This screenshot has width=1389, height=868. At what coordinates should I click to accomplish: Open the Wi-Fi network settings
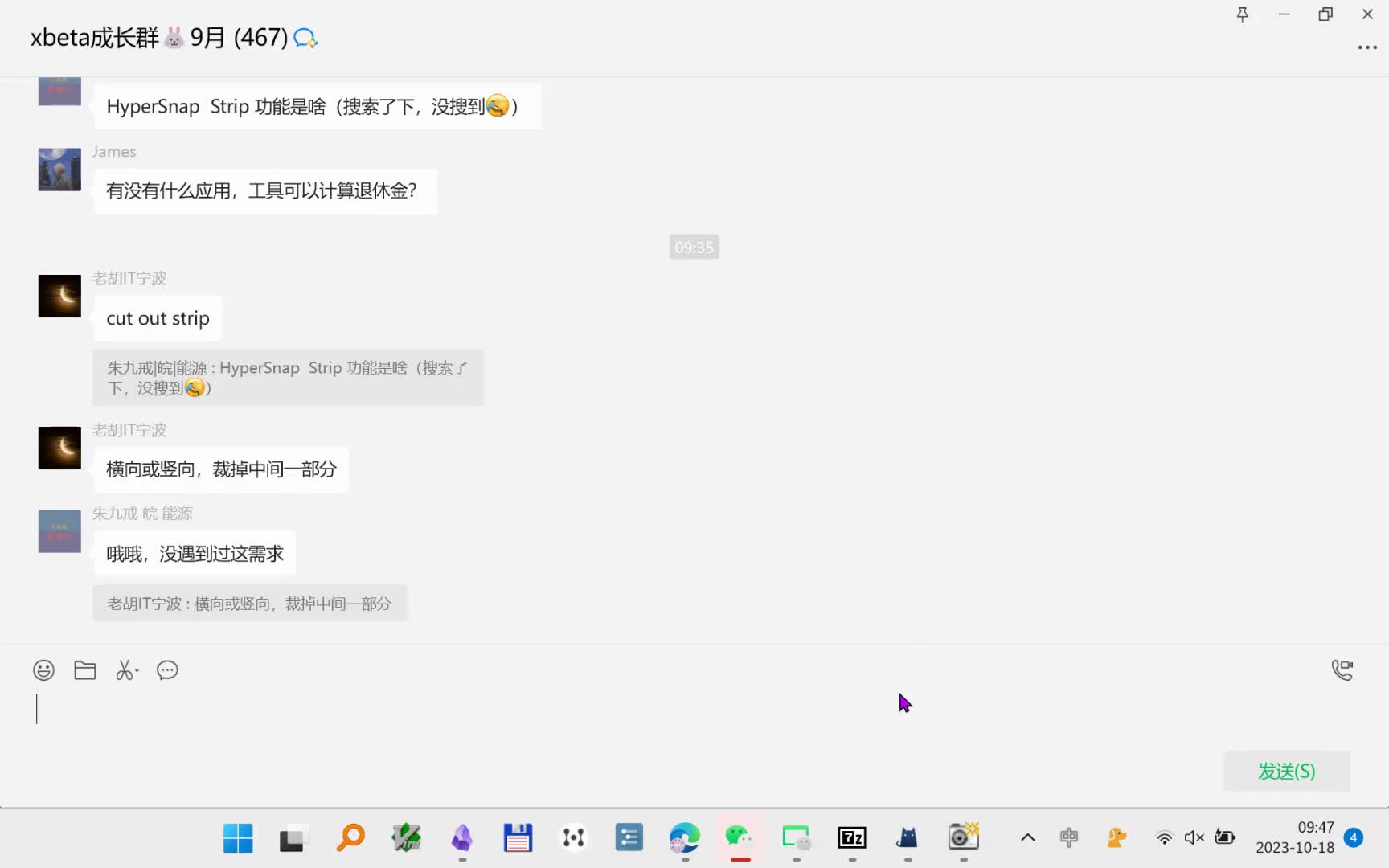pos(1164,838)
